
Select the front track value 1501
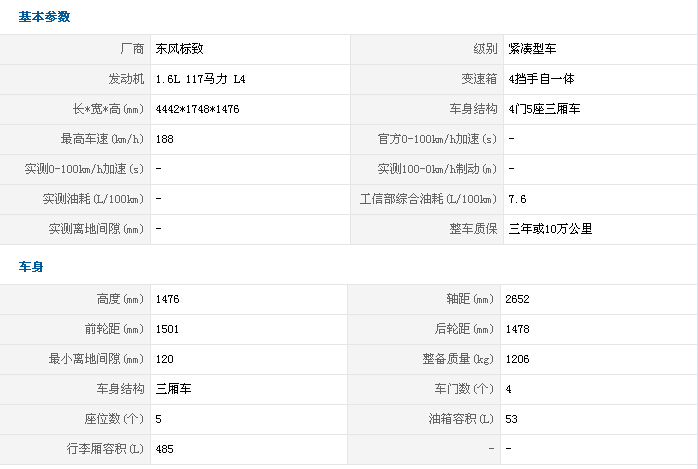pyautogui.click(x=167, y=329)
